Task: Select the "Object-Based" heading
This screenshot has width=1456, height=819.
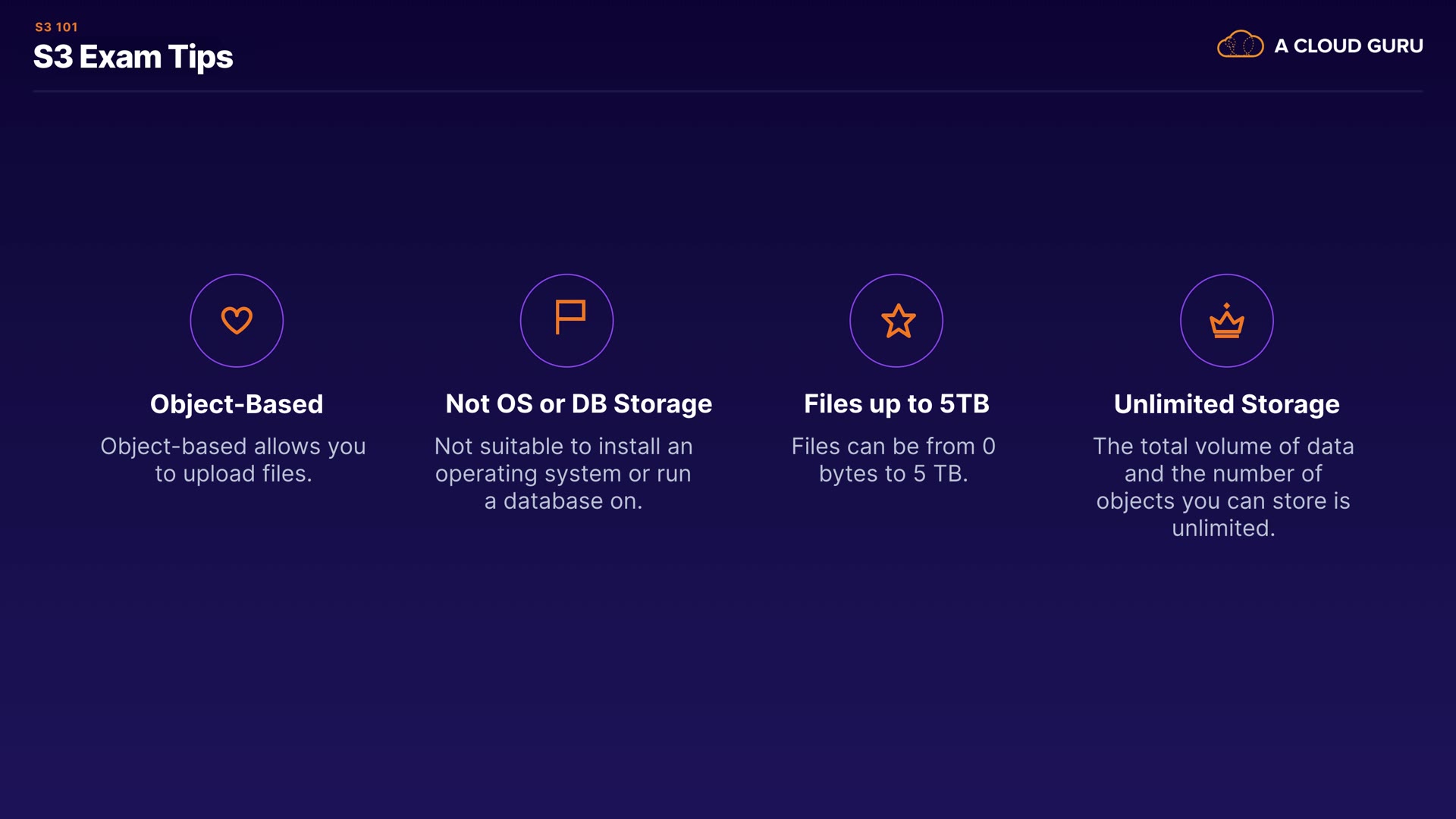Action: tap(237, 404)
